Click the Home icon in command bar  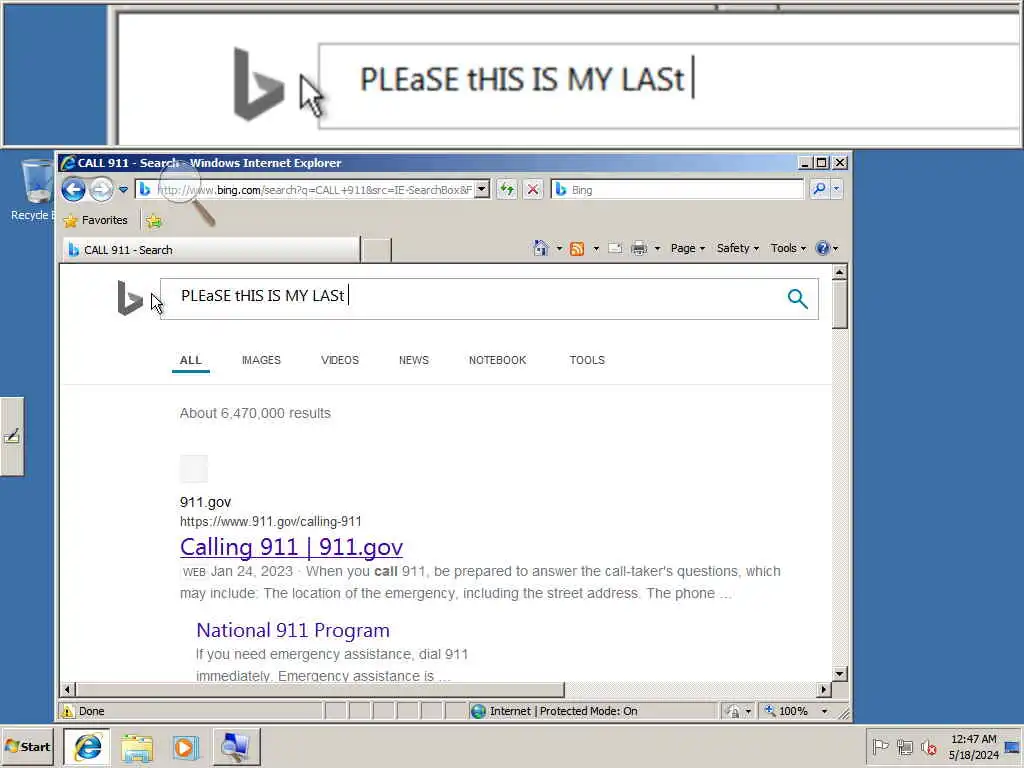coord(541,248)
